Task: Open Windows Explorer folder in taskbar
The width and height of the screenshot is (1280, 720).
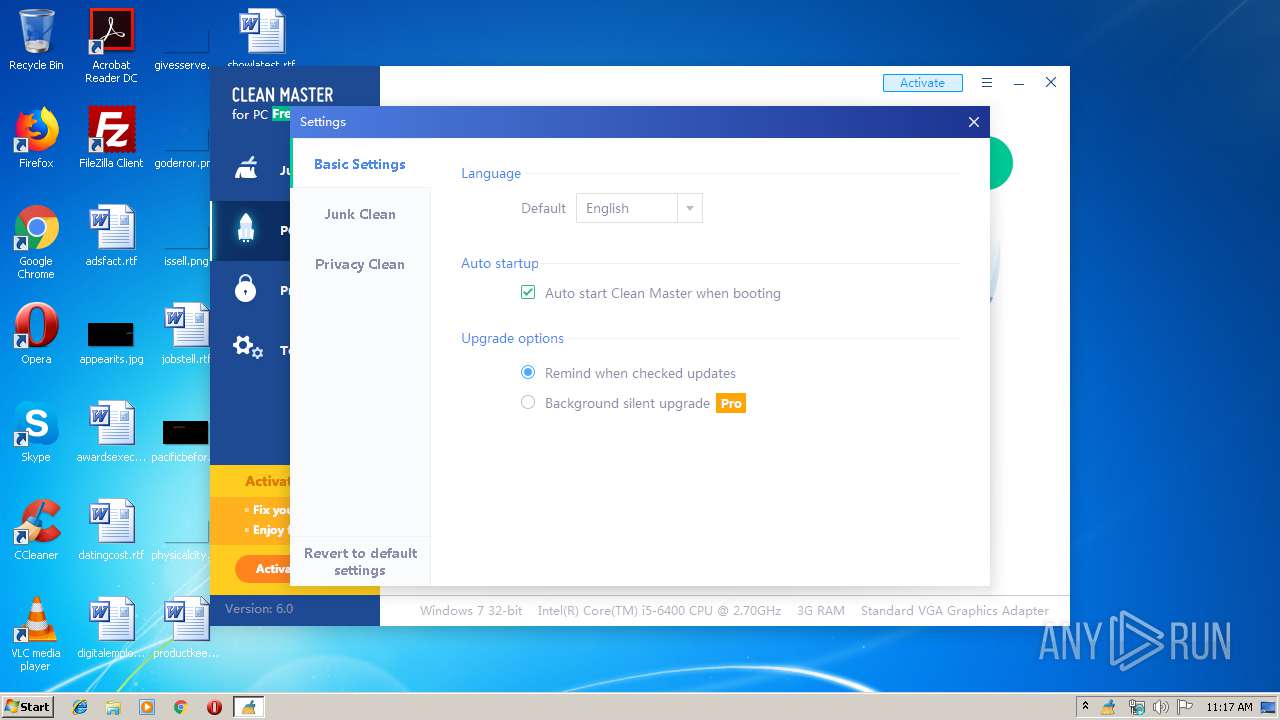Action: [113, 707]
